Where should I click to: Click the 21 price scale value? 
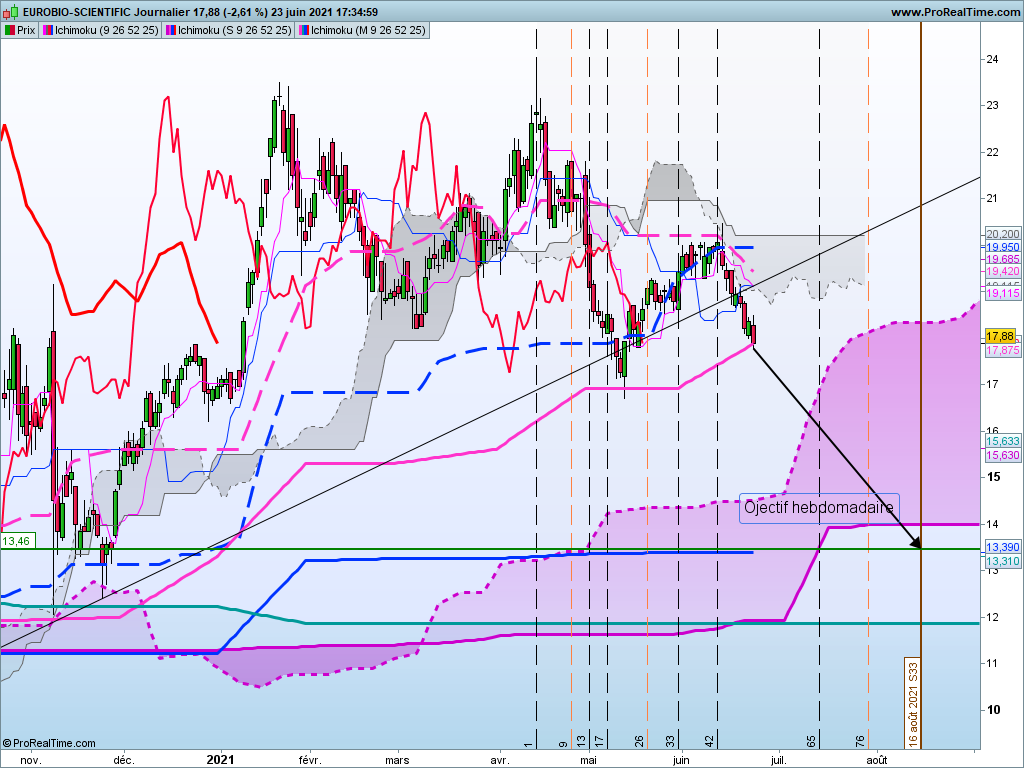[993, 199]
